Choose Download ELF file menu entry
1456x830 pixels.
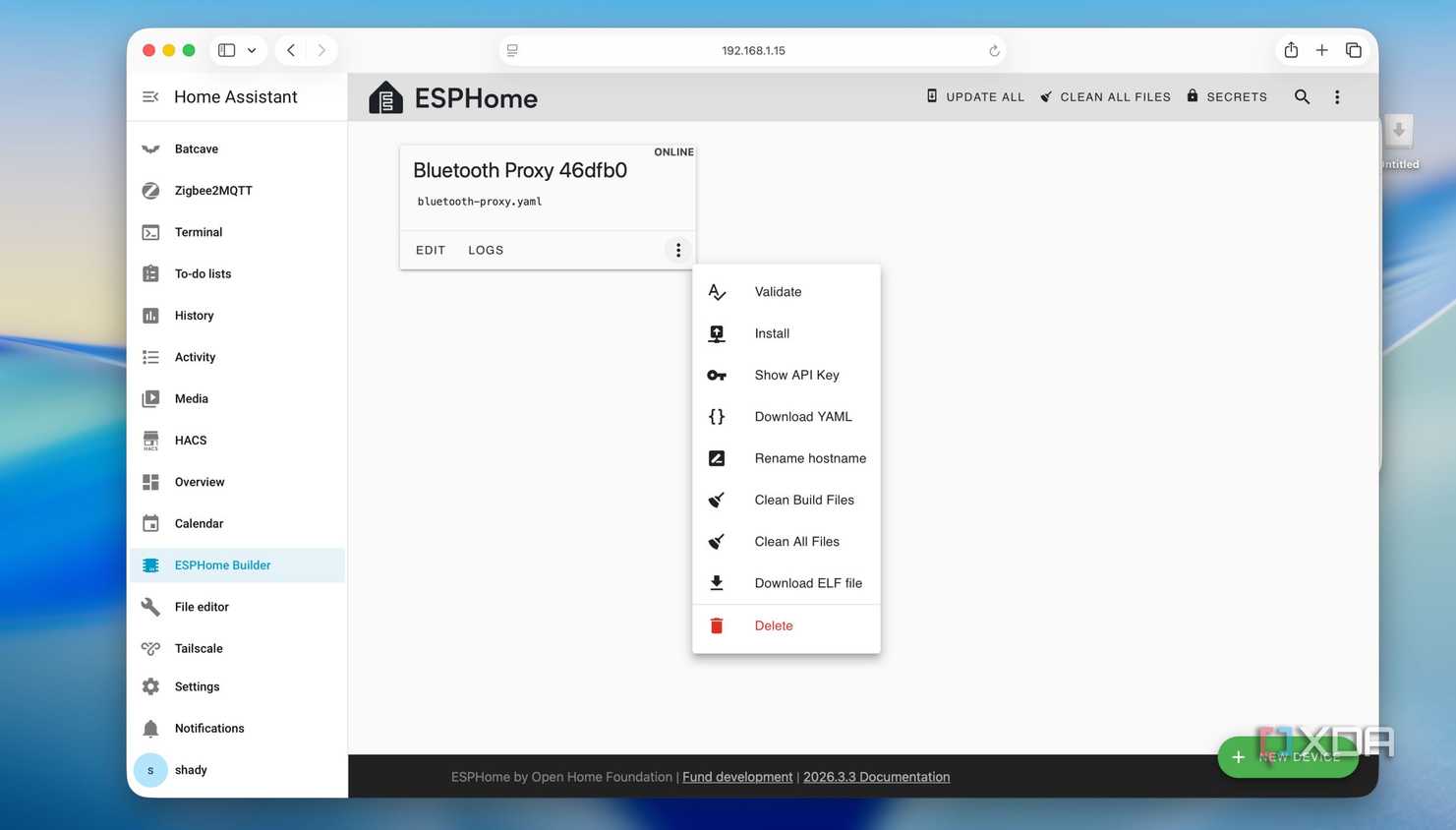click(786, 583)
